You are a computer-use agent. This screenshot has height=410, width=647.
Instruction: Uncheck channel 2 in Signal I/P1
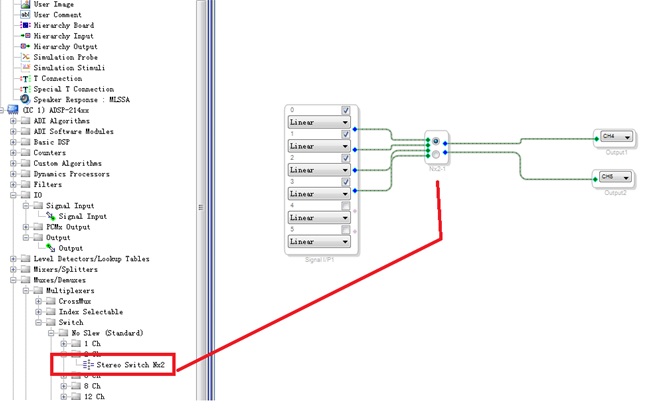(x=345, y=158)
